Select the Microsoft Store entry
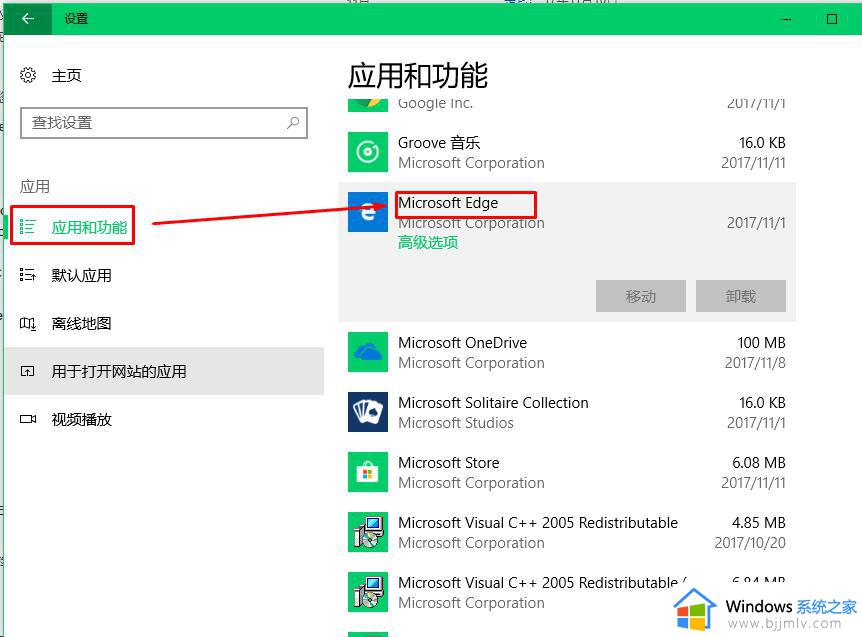Viewport: 862px width, 637px height. click(x=567, y=472)
